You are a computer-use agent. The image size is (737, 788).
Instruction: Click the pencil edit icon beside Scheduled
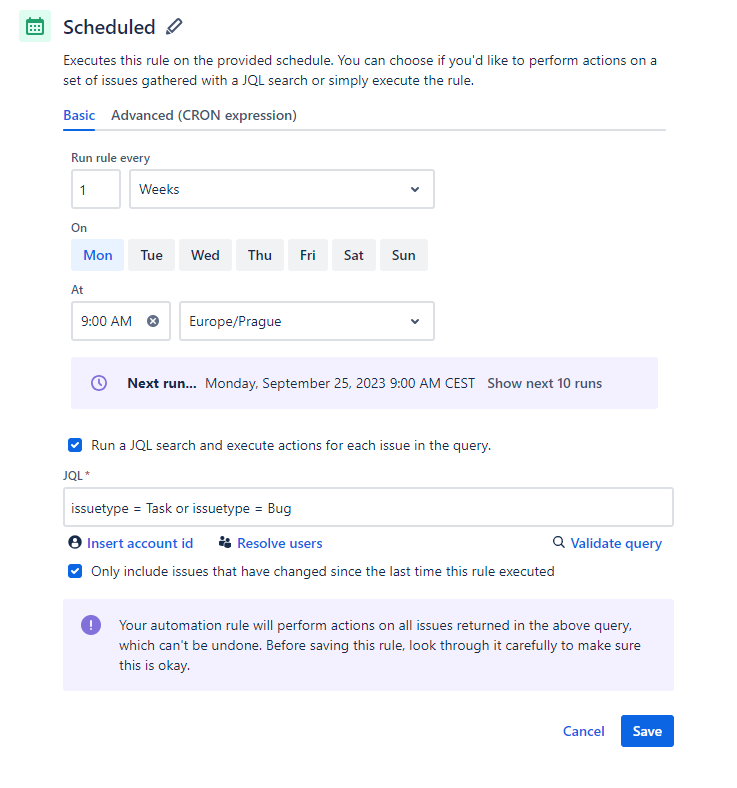pos(174,26)
